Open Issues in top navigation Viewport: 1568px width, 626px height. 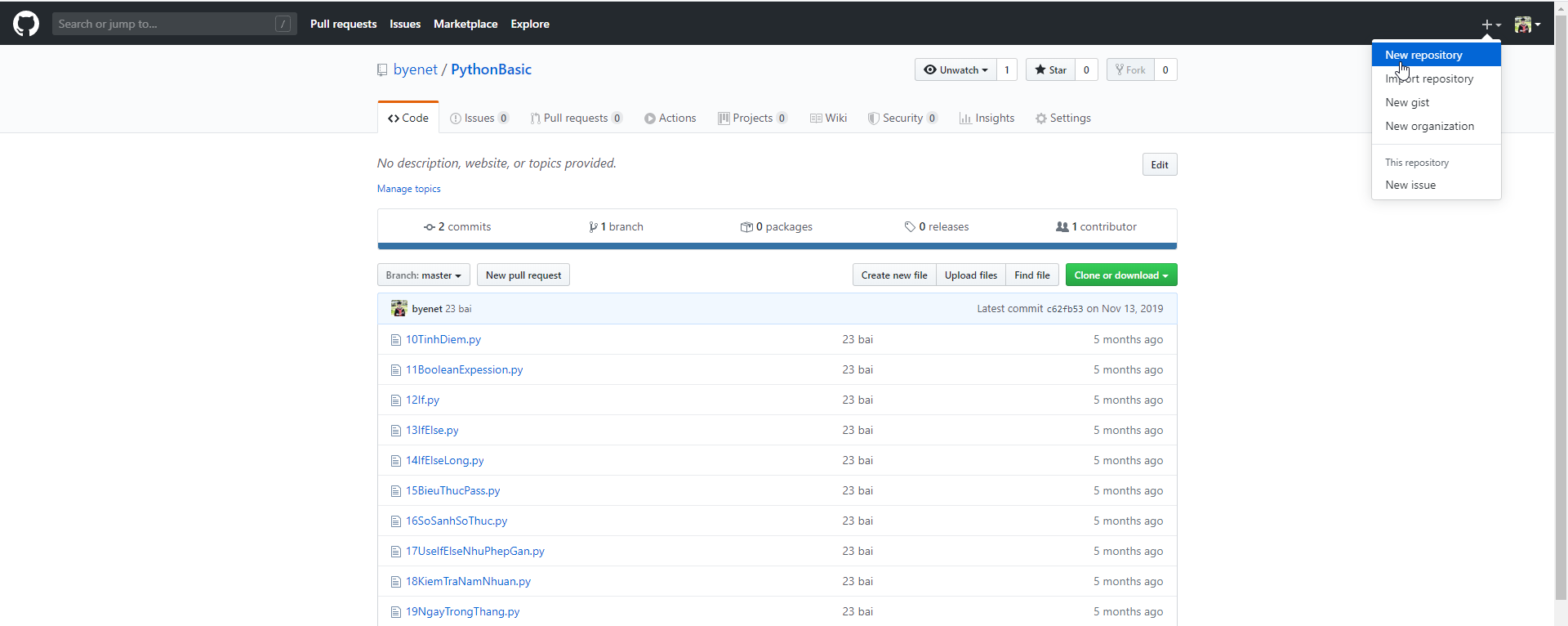pos(405,24)
